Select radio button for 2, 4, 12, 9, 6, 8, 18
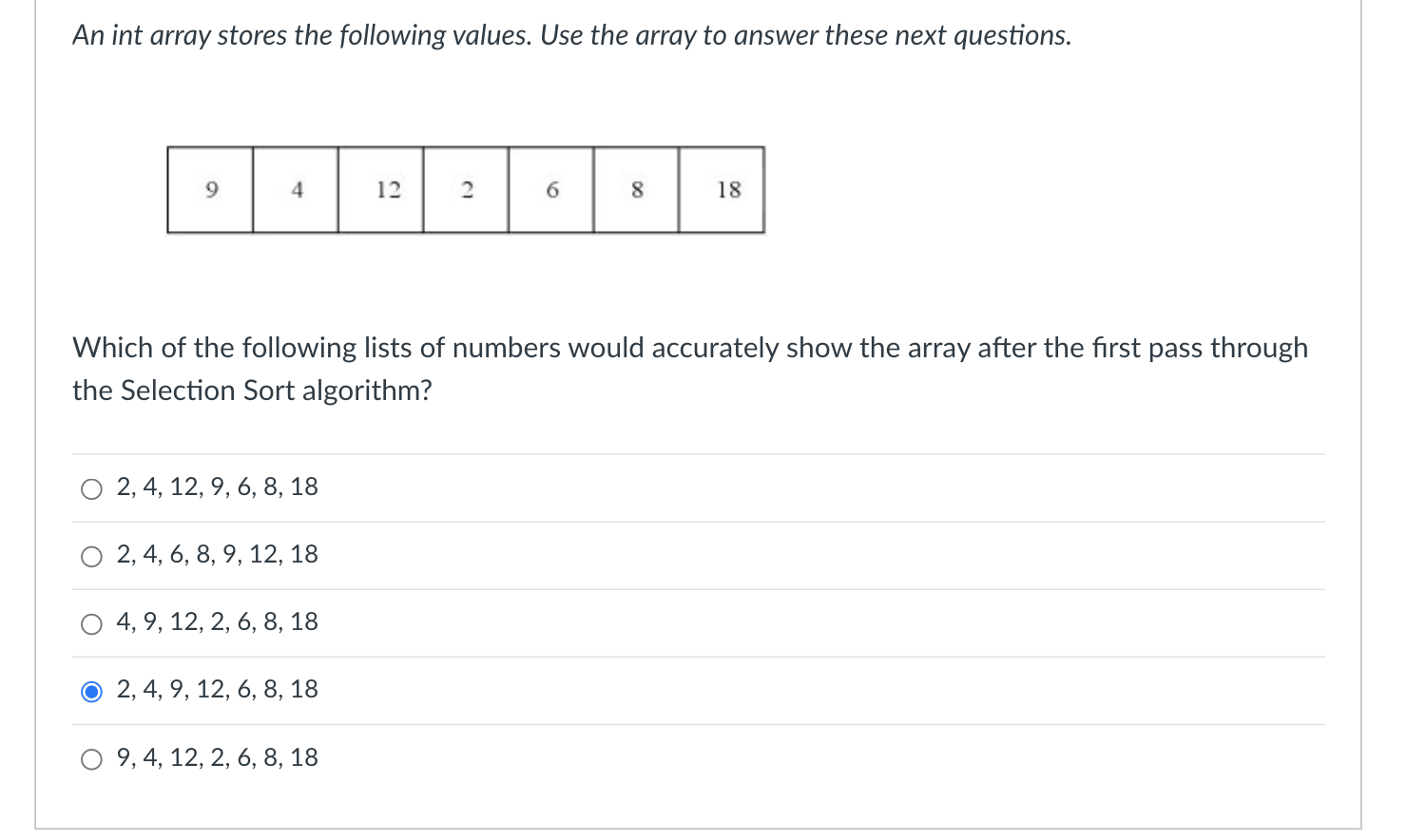Screen dimensions: 1407x840 pos(91,489)
